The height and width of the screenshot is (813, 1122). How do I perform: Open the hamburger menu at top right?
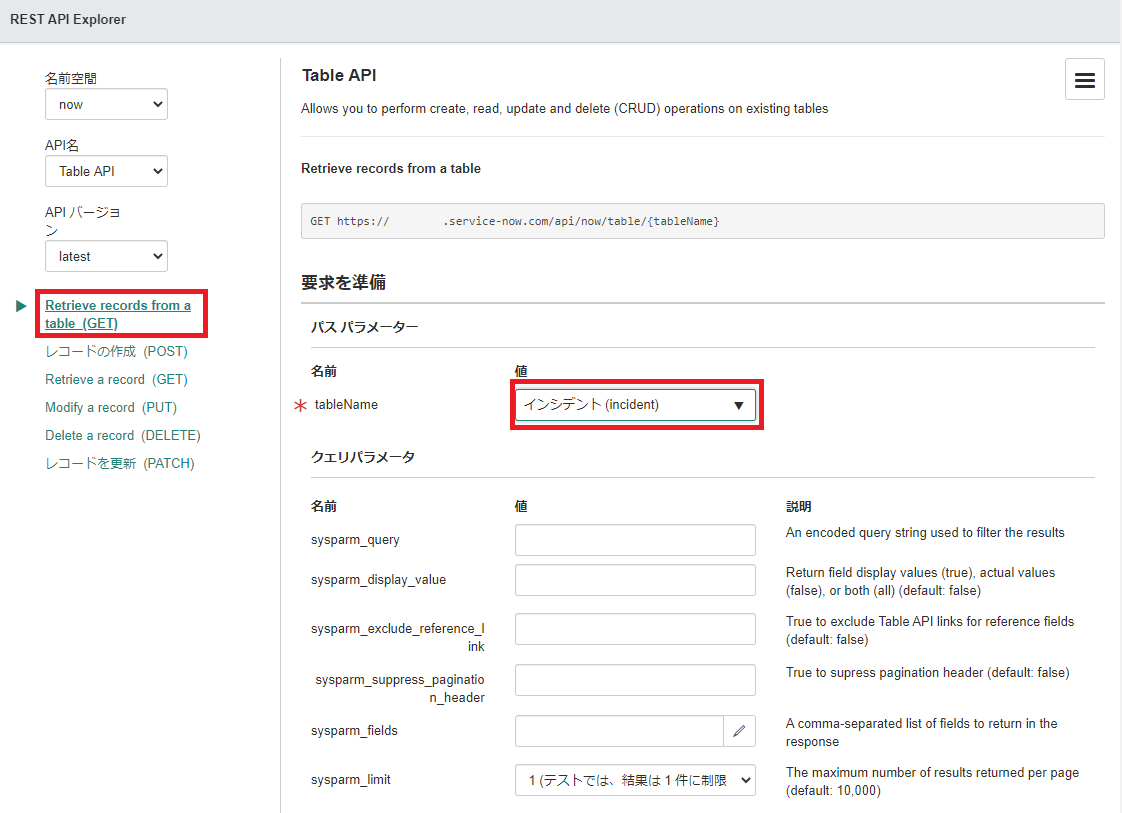[x=1085, y=79]
